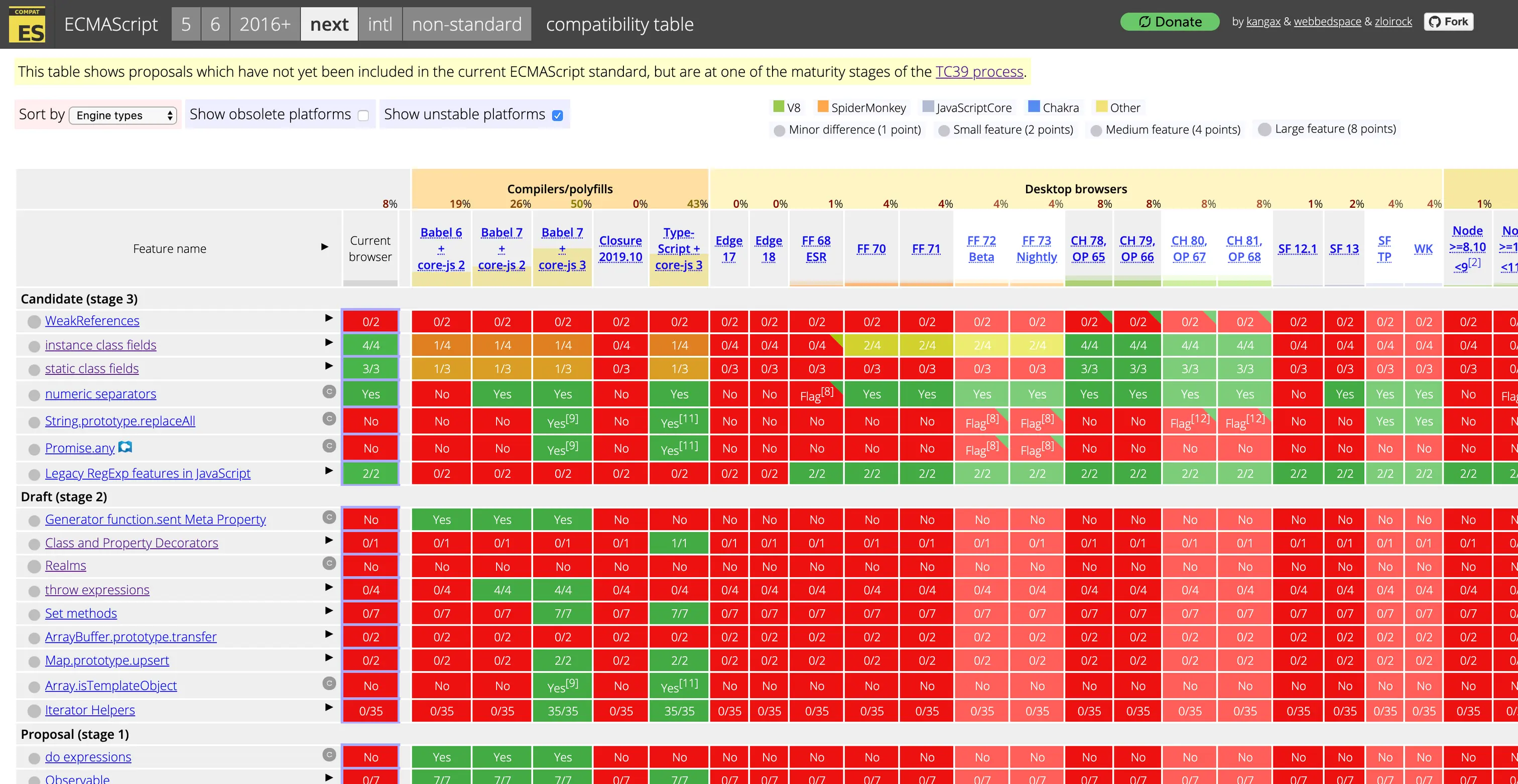Switch to the 2016+ tab
The height and width of the screenshot is (784, 1518).
[265, 24]
